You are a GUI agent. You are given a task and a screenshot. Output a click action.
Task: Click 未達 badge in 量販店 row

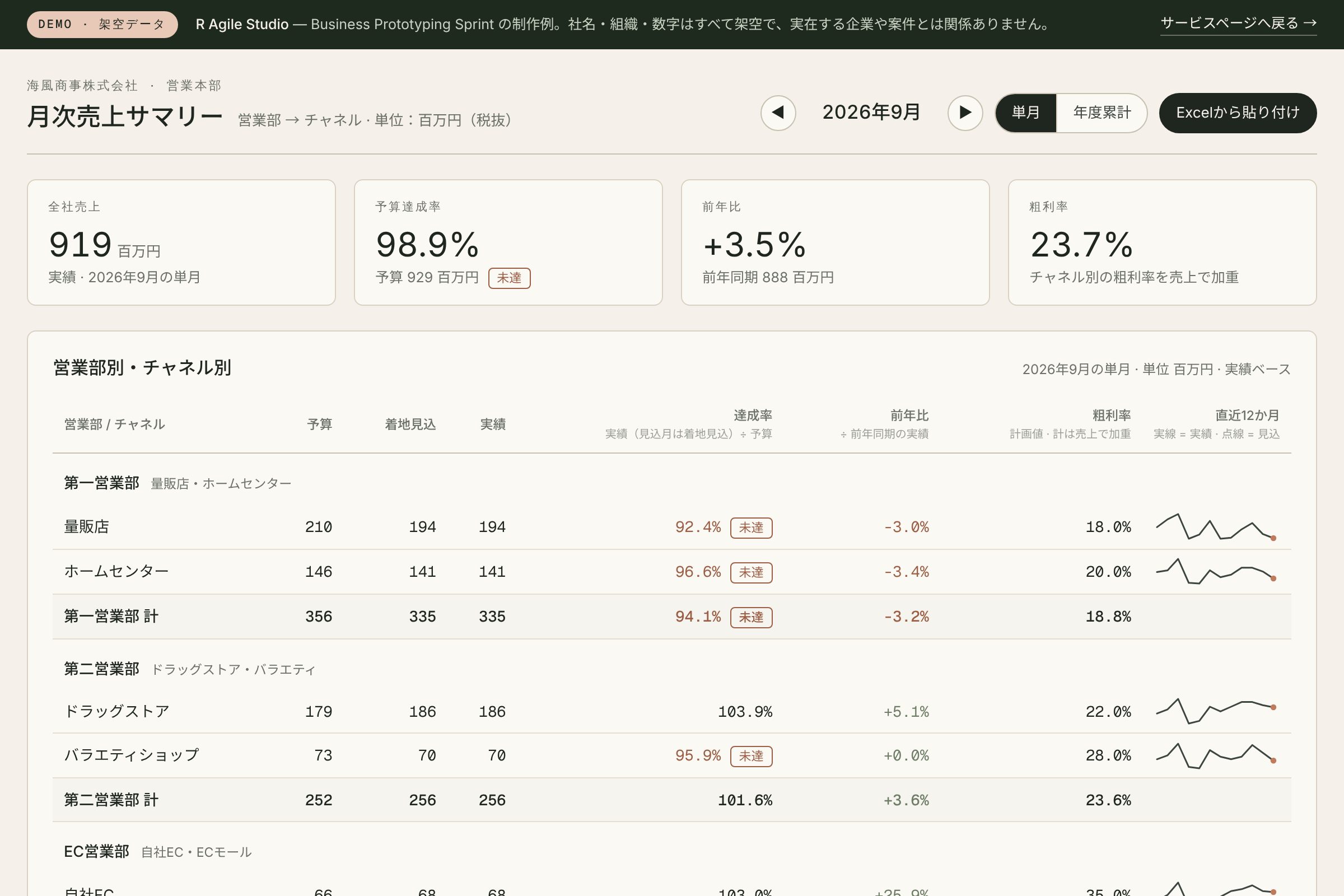[752, 528]
